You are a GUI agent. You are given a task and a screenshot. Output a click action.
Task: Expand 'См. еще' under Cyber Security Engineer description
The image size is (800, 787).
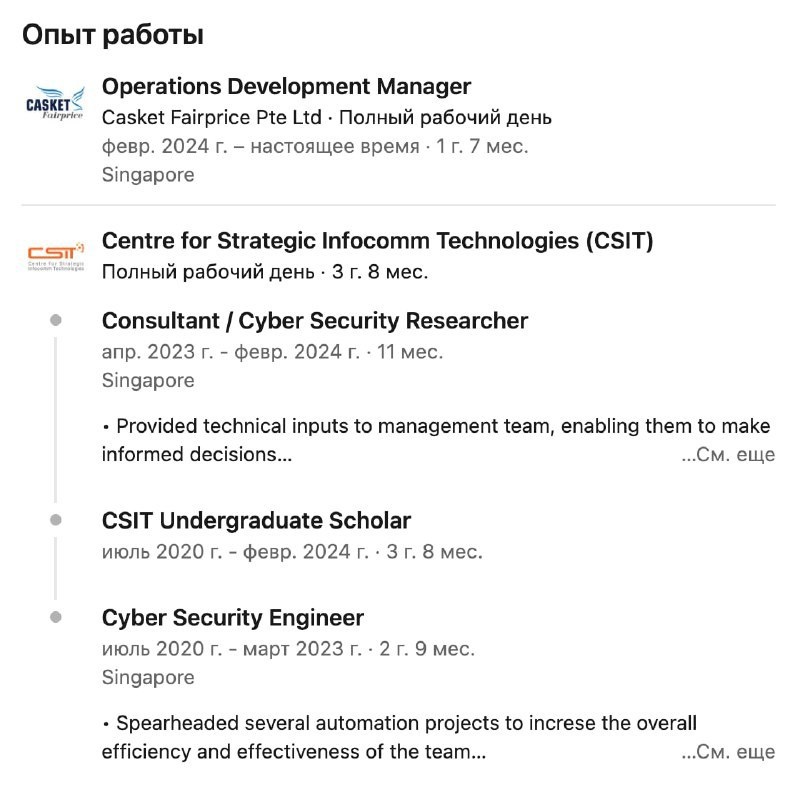tap(728, 752)
